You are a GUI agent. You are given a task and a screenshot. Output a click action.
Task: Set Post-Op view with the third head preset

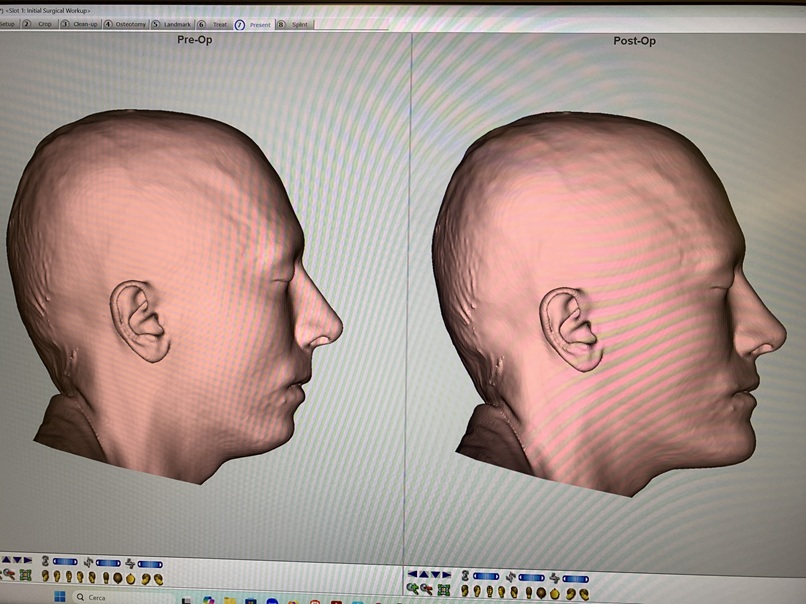pos(490,592)
